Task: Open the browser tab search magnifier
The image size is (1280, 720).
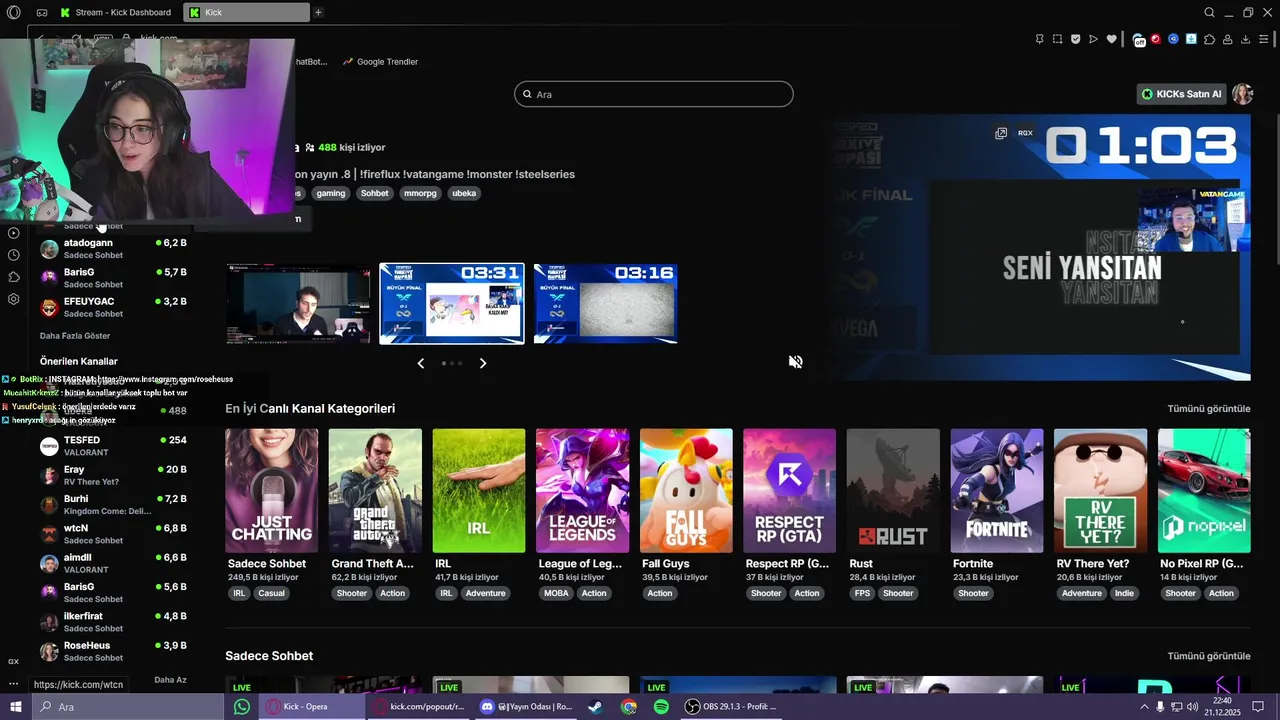Action: pos(1209,12)
